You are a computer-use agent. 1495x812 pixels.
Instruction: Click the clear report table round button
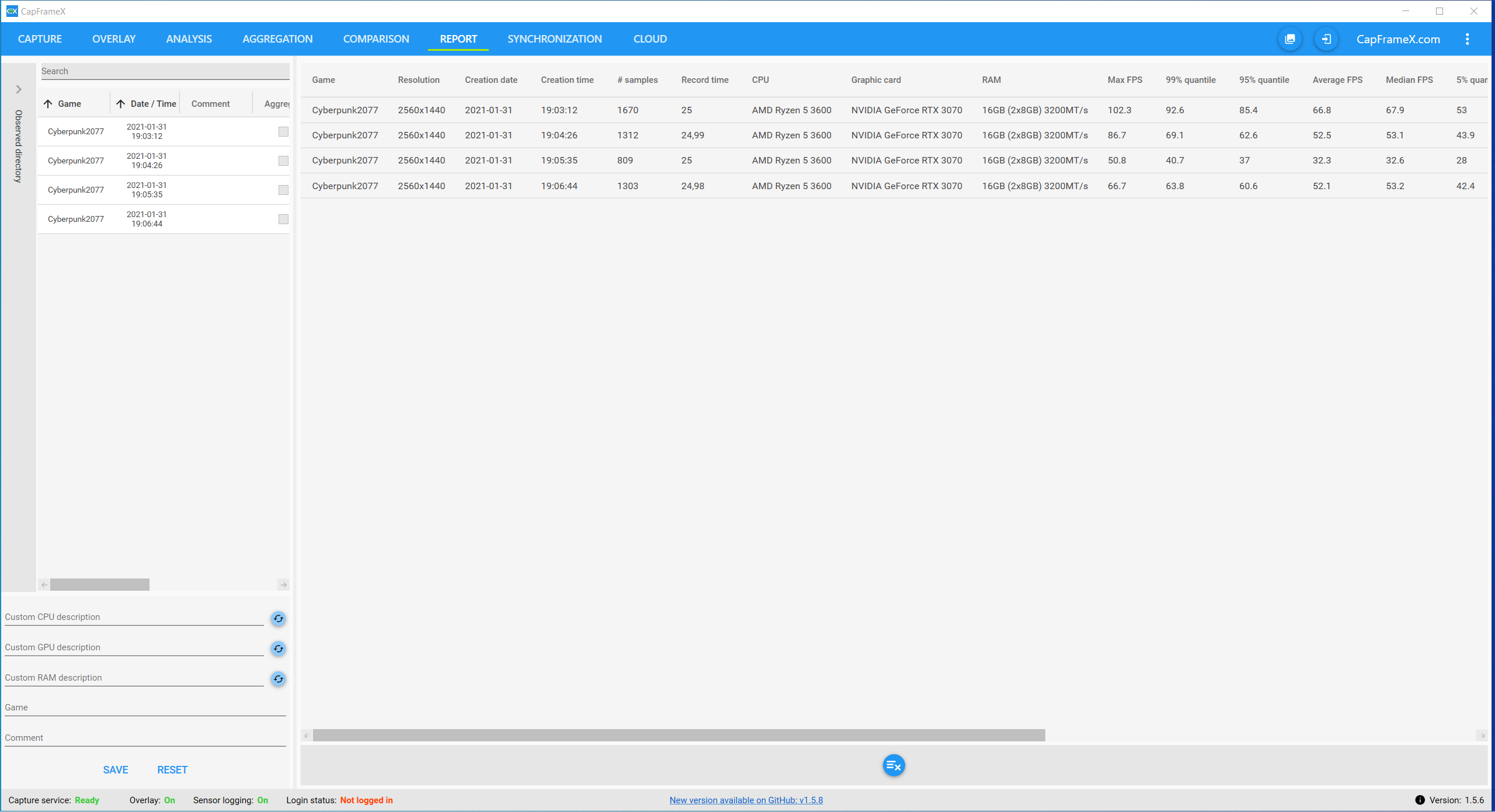[893, 765]
